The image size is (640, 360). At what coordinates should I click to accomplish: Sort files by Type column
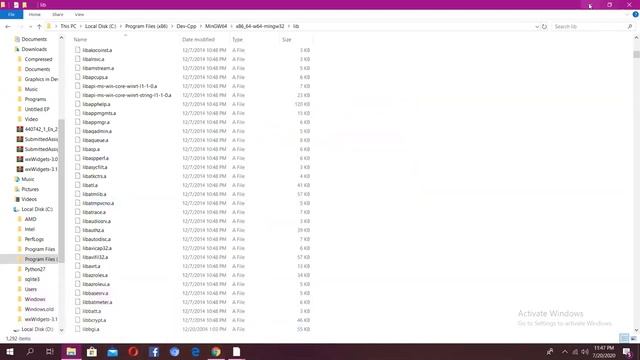[237, 40]
